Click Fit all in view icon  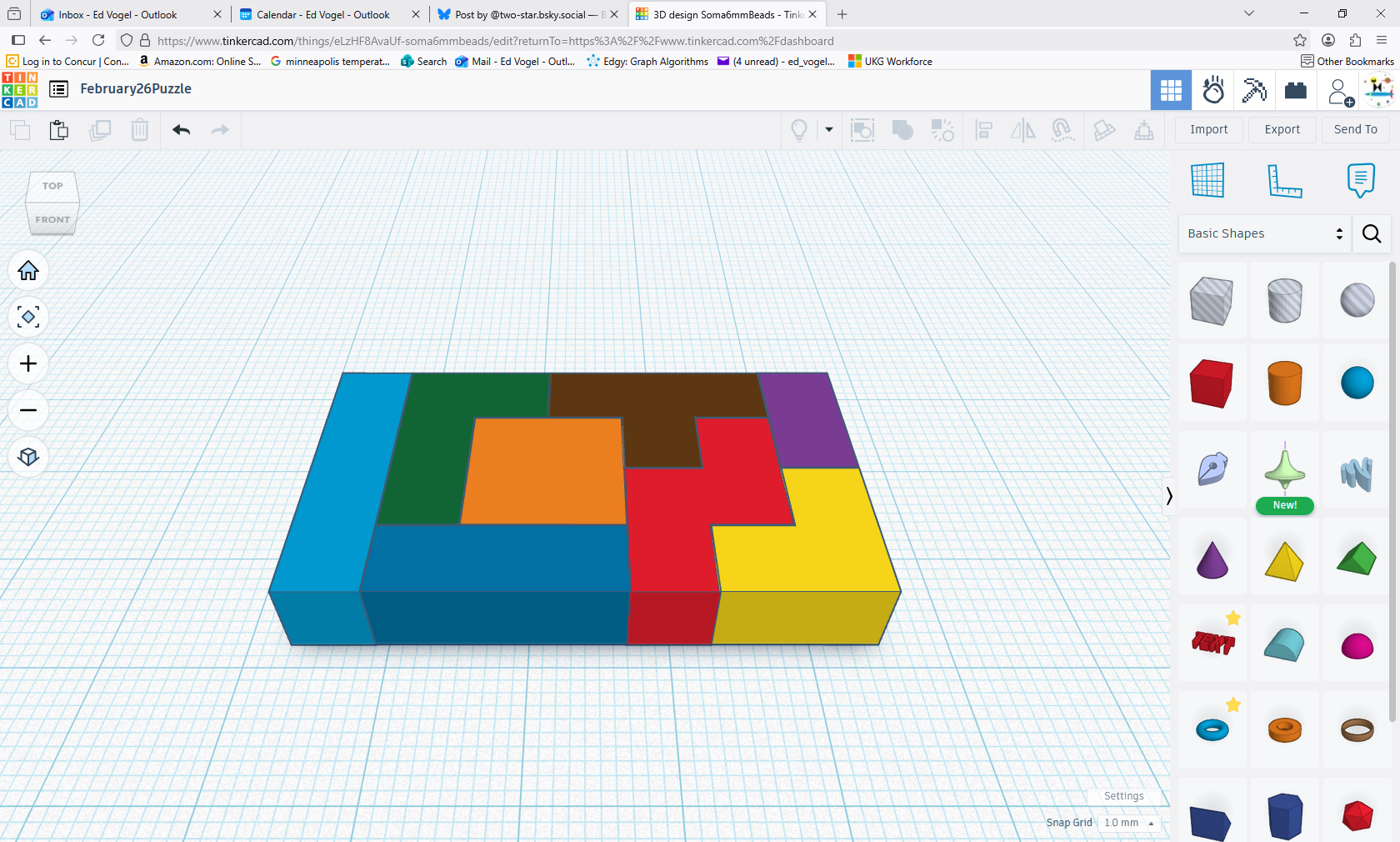28,318
